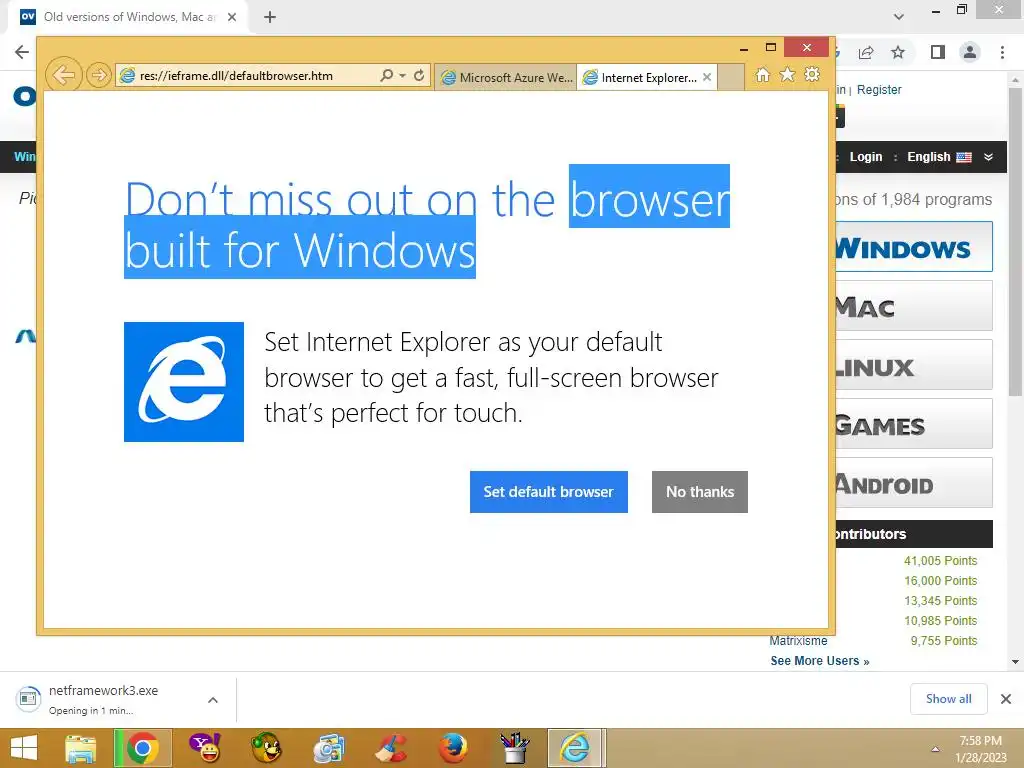Click the Internet Explorer taskbar icon
The image size is (1024, 768).
point(575,748)
